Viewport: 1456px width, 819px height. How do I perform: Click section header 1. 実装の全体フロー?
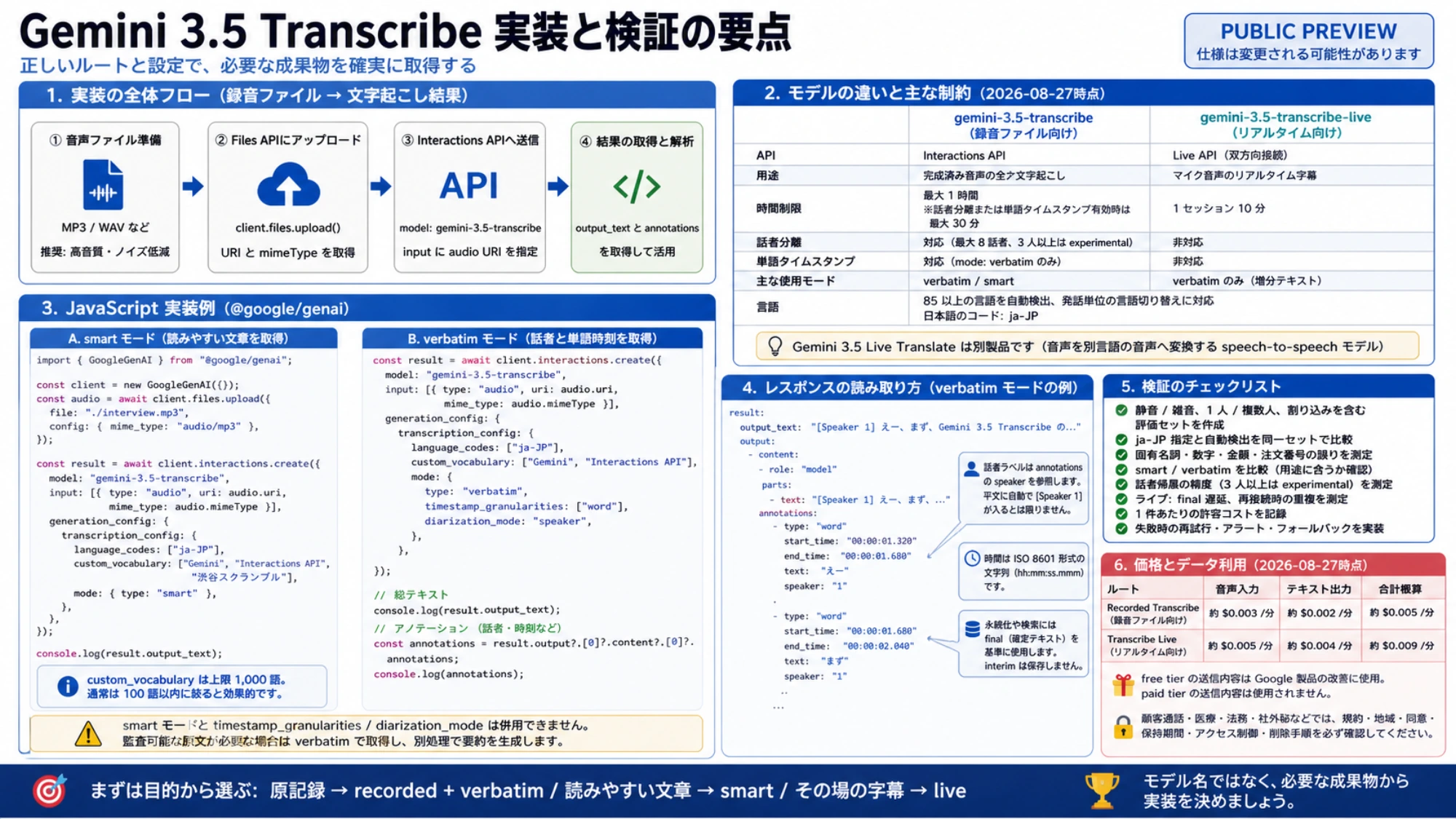367,95
